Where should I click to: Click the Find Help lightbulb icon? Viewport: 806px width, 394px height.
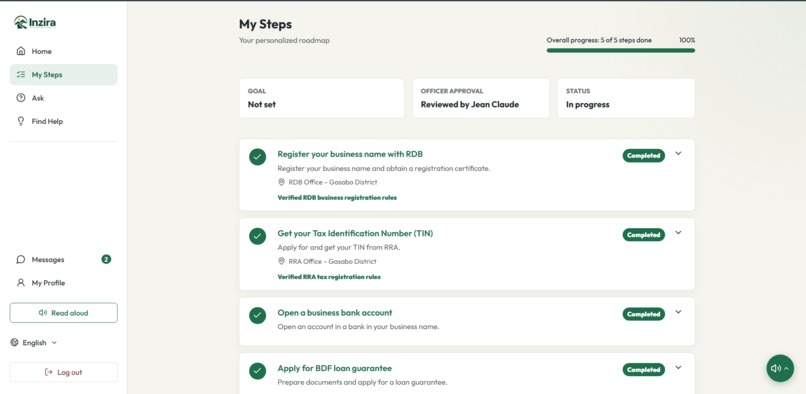21,121
